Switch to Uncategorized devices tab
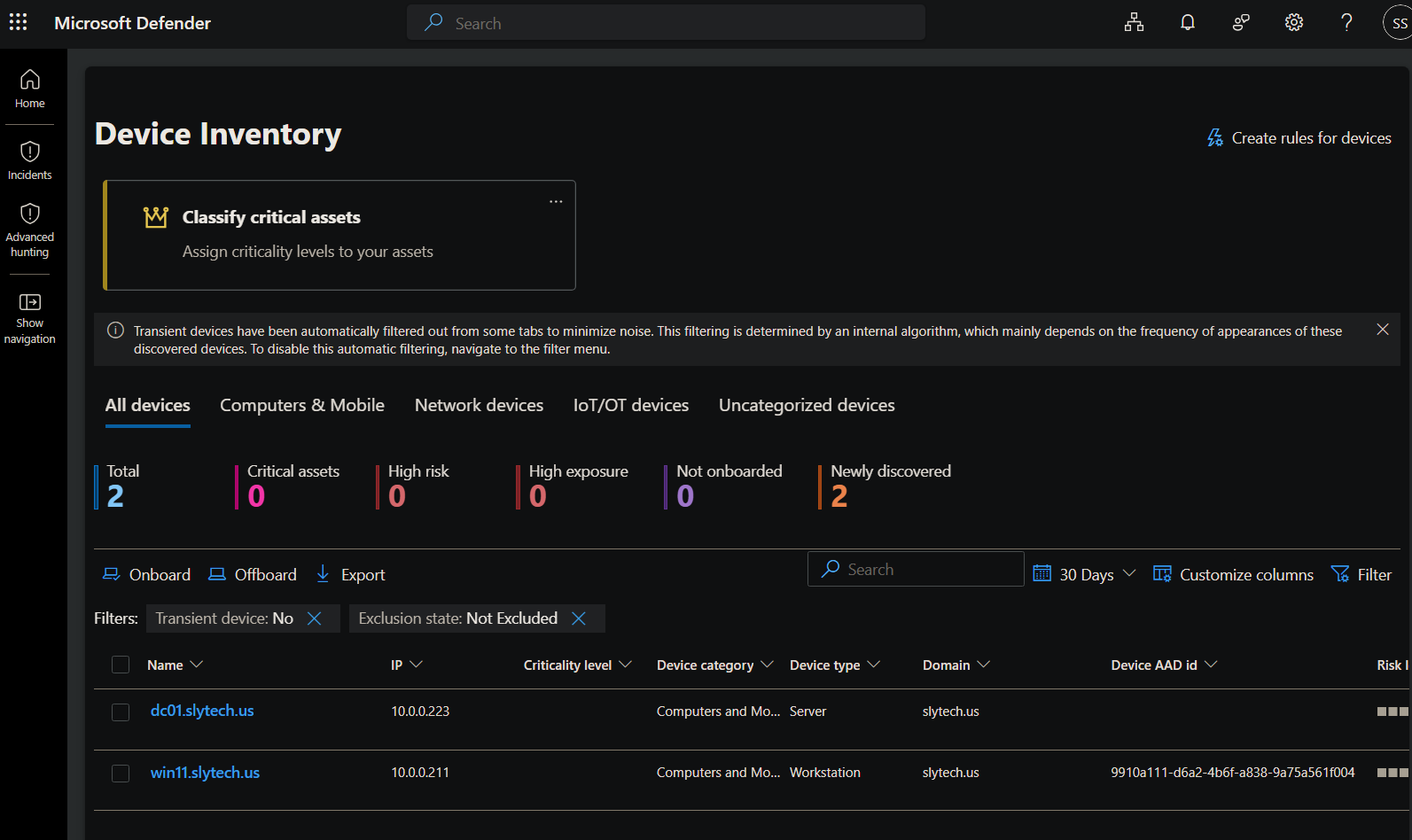This screenshot has height=840, width=1412. click(807, 406)
